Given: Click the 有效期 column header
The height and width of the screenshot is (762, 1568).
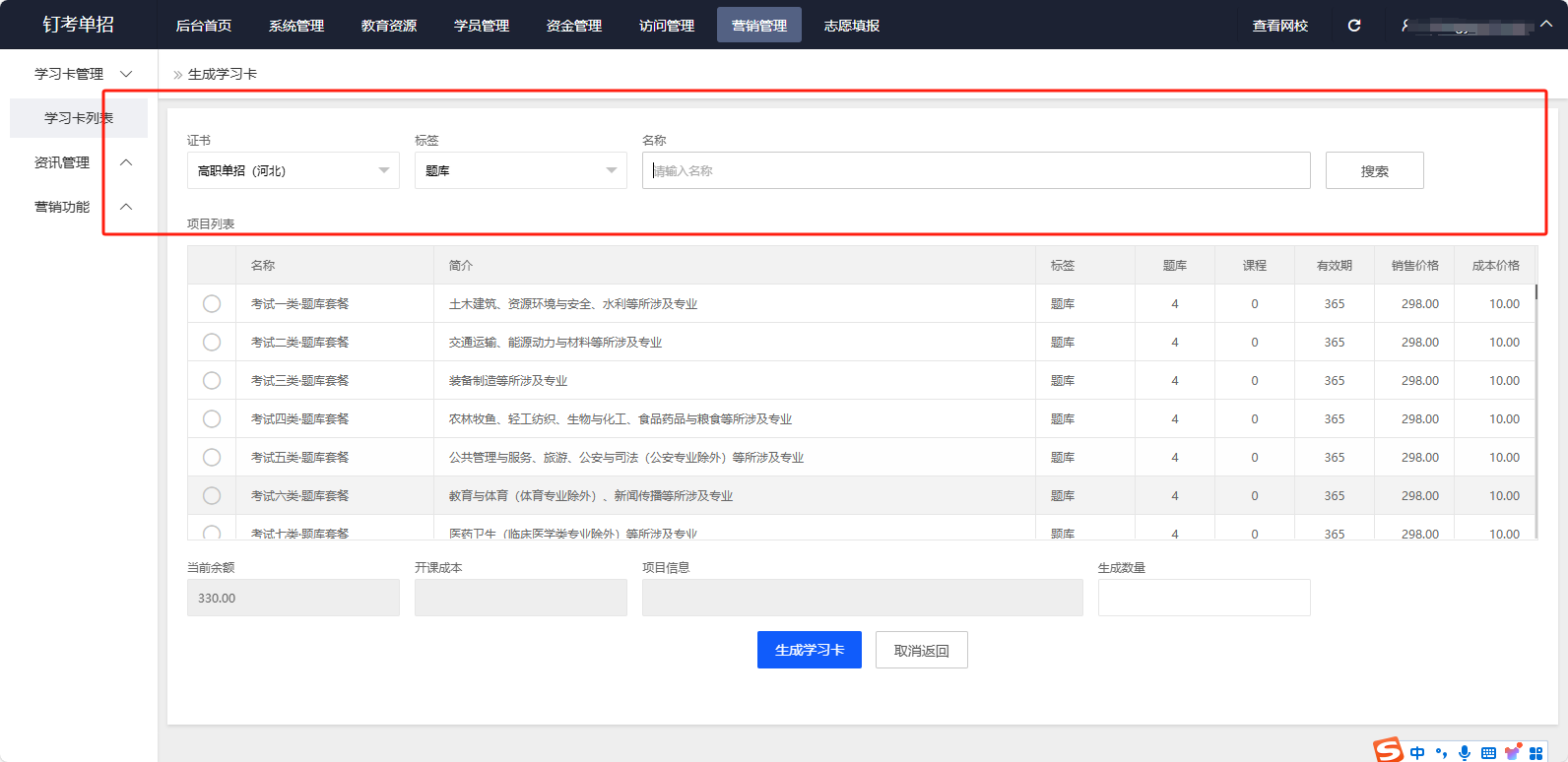Looking at the screenshot, I should [1335, 266].
